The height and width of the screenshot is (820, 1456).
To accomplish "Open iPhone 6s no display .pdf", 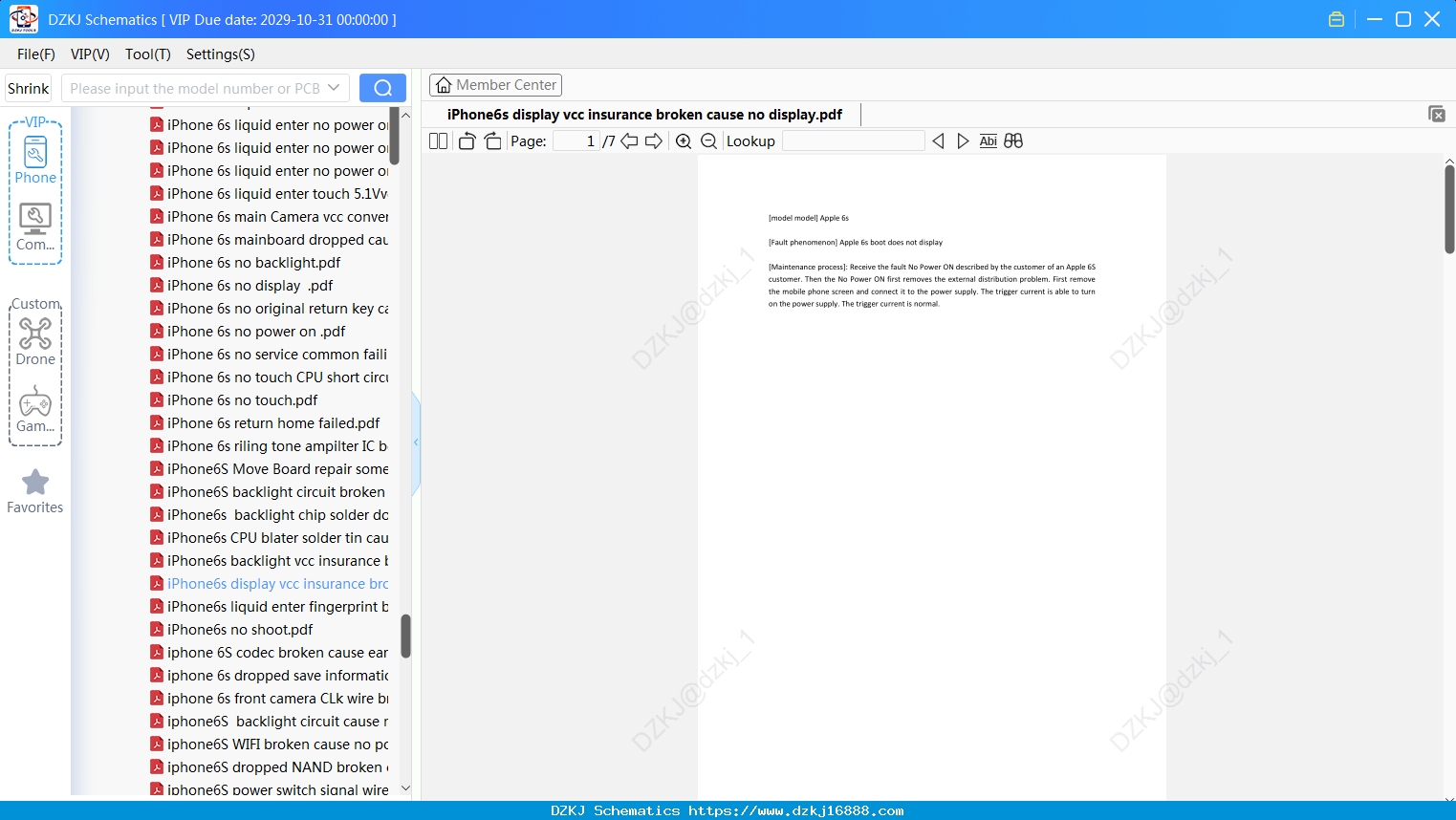I will 250,285.
